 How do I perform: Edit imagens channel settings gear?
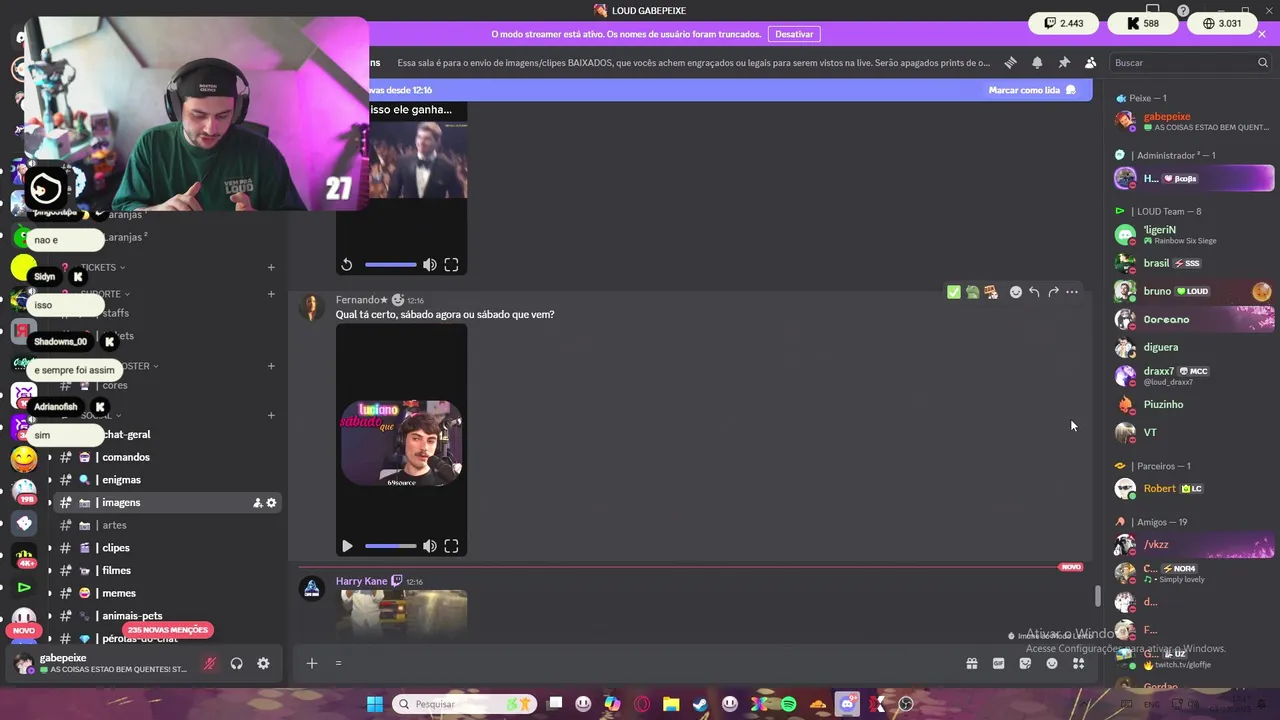tap(271, 503)
